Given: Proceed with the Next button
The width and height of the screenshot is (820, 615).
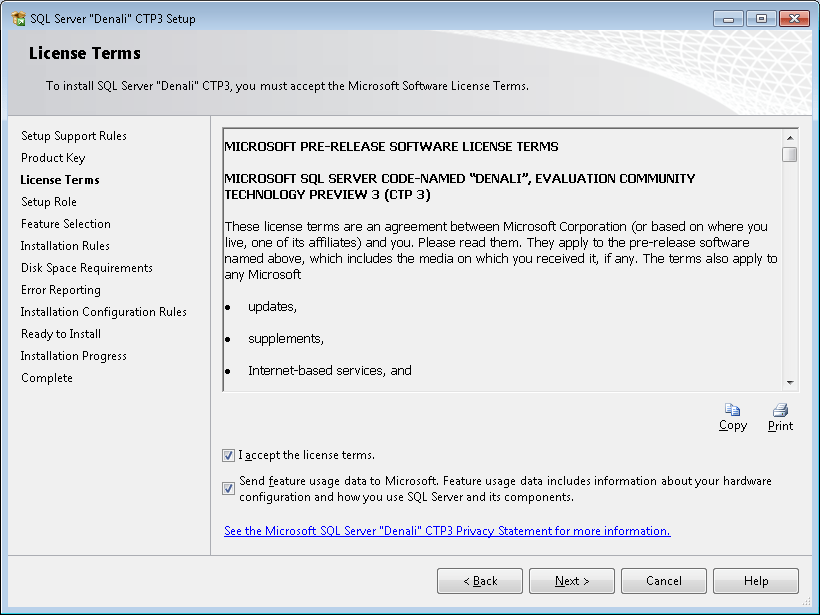Looking at the screenshot, I should tap(572, 581).
